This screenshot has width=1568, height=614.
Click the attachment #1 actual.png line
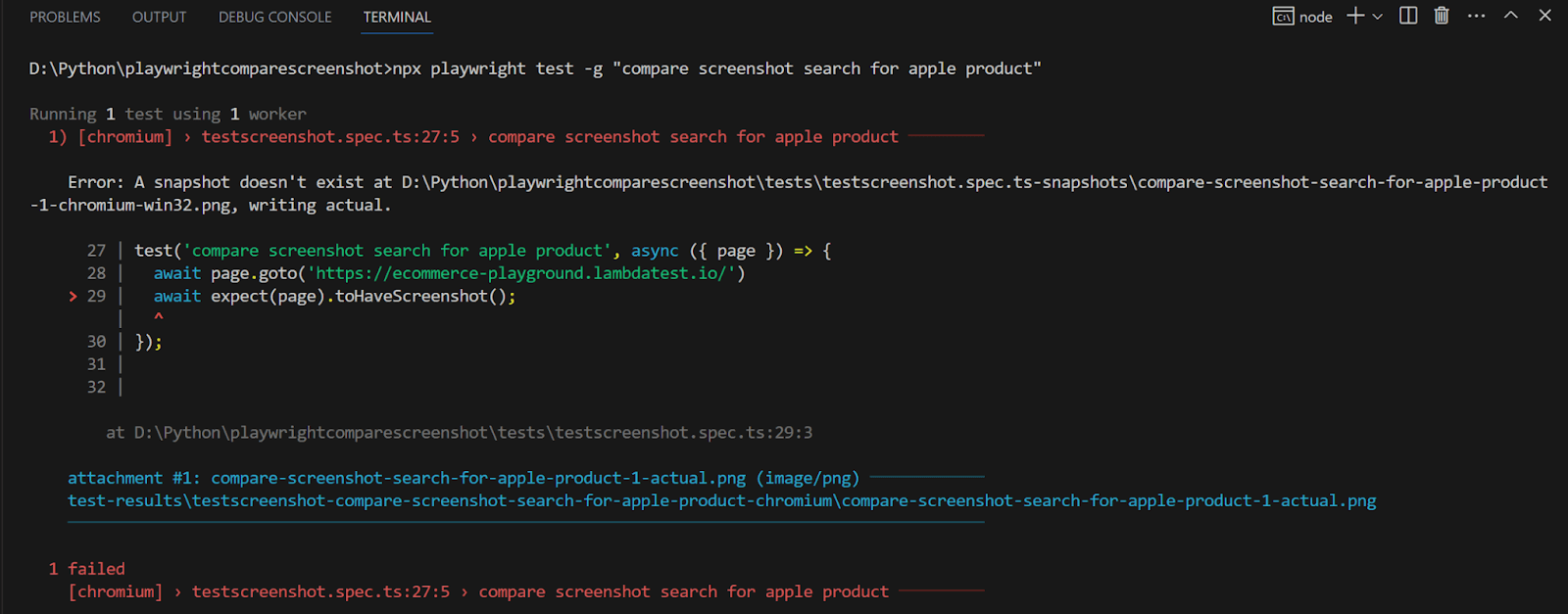click(464, 478)
